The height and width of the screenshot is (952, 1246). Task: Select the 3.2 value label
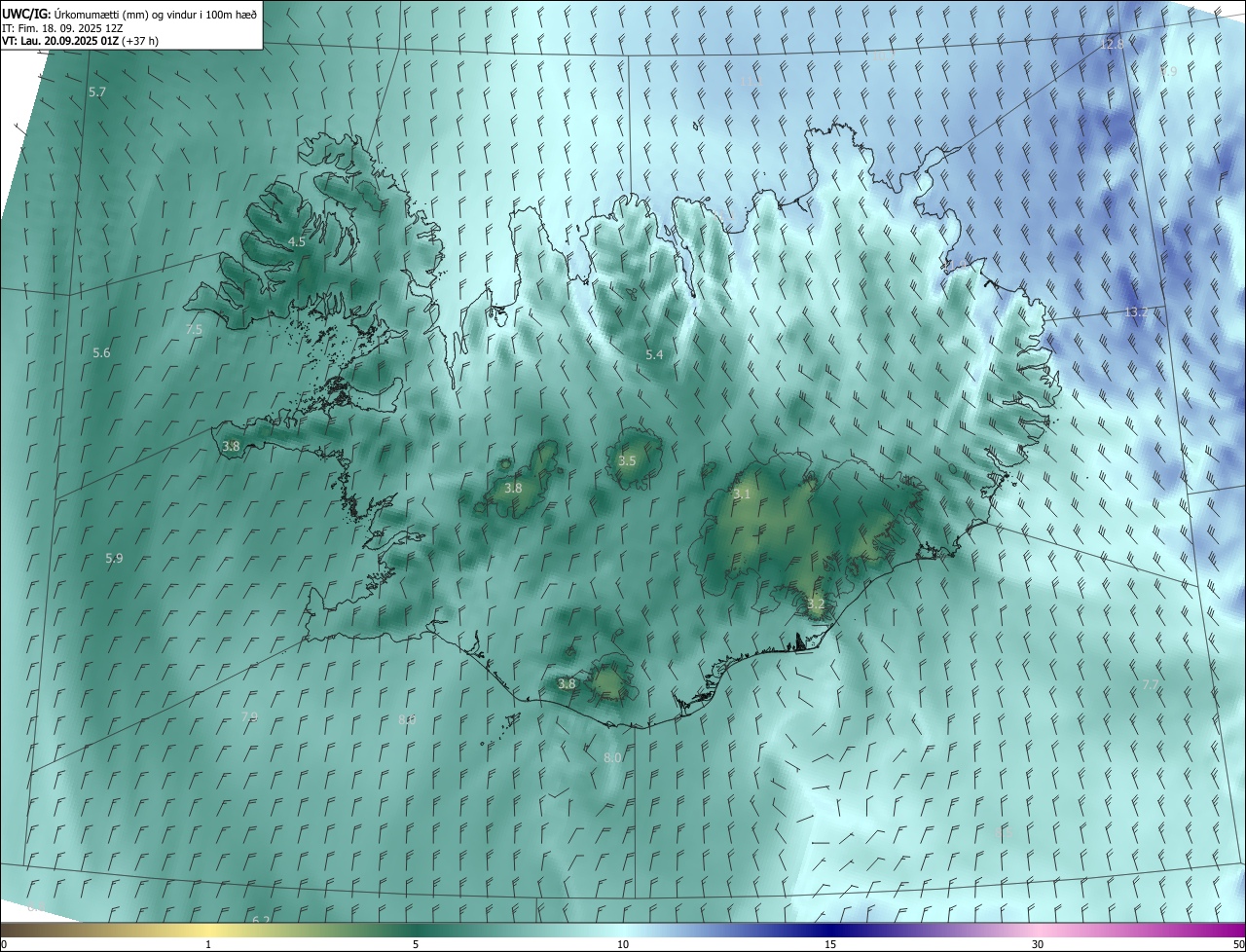[x=816, y=604]
